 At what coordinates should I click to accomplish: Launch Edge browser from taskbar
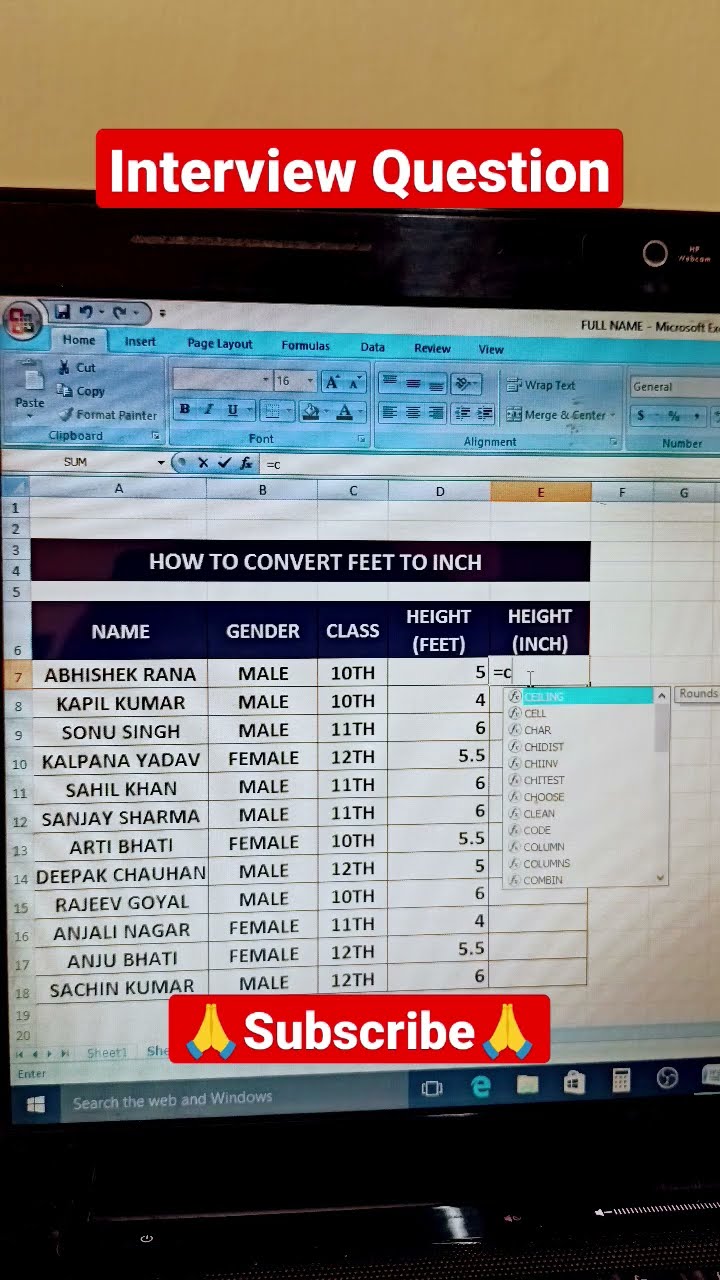[x=481, y=1086]
